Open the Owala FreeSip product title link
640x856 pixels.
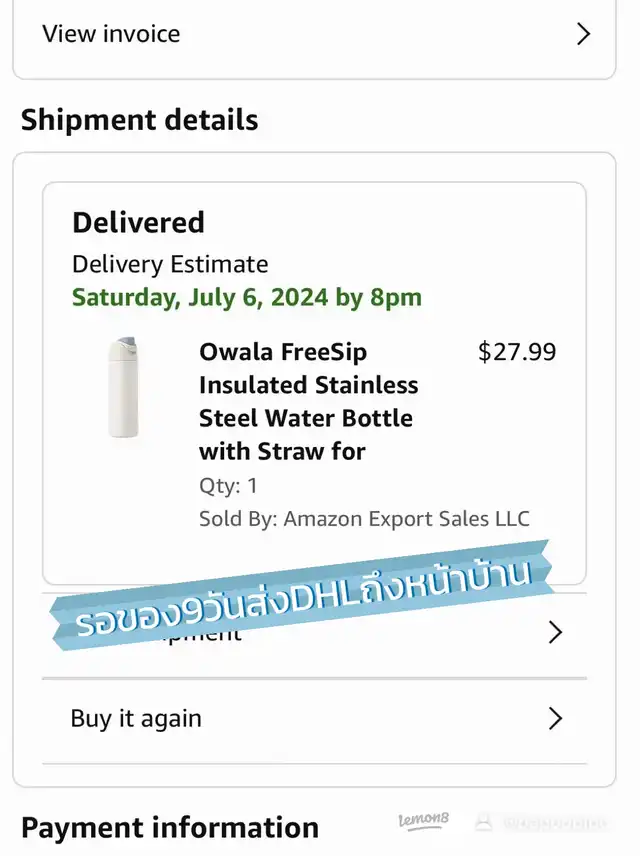[x=308, y=401]
